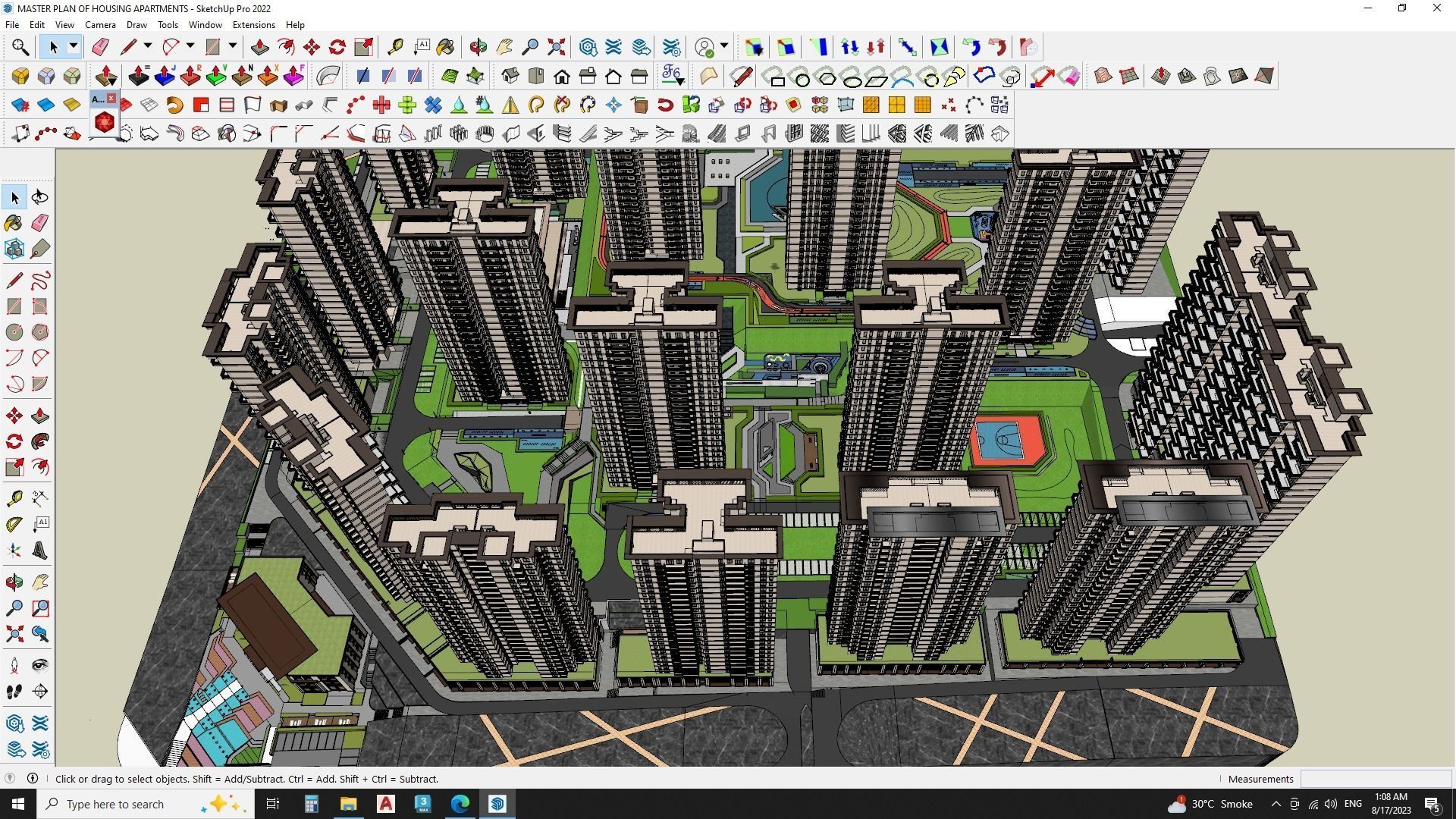Click the Measurements value input box

(x=1376, y=779)
